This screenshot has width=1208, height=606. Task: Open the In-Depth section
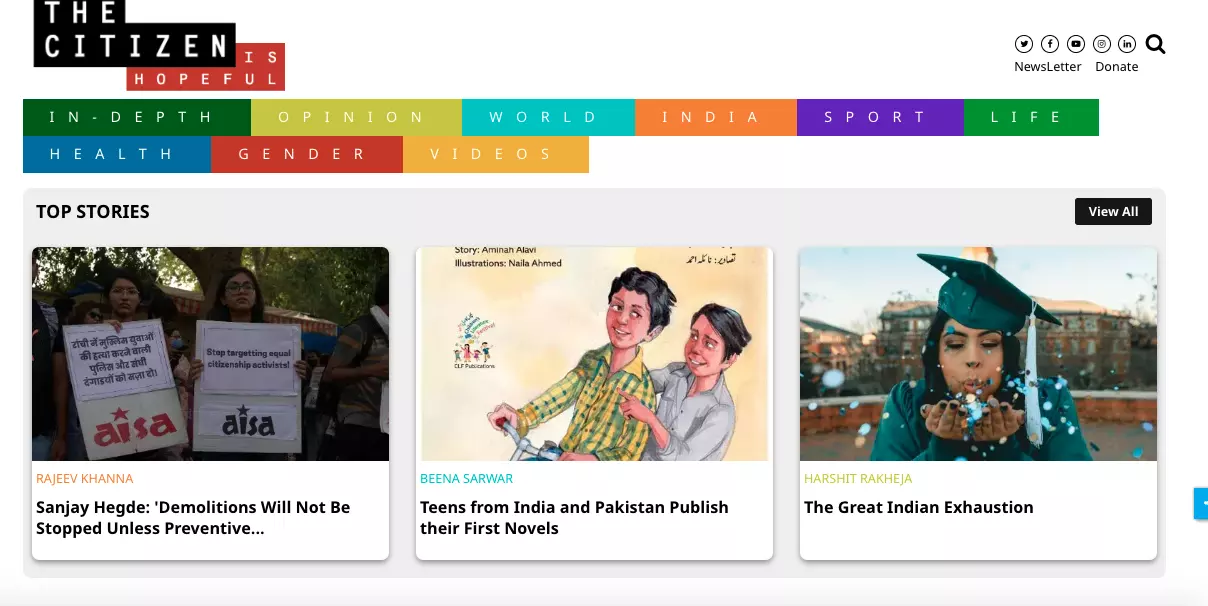(136, 117)
